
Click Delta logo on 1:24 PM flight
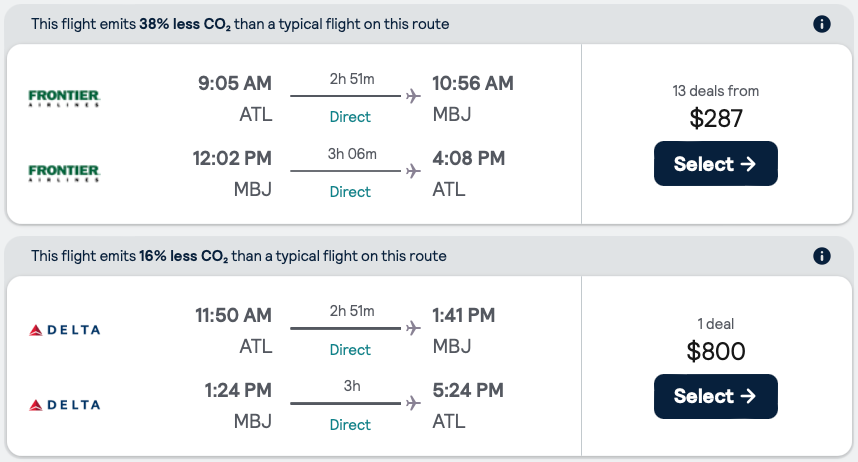pos(65,405)
